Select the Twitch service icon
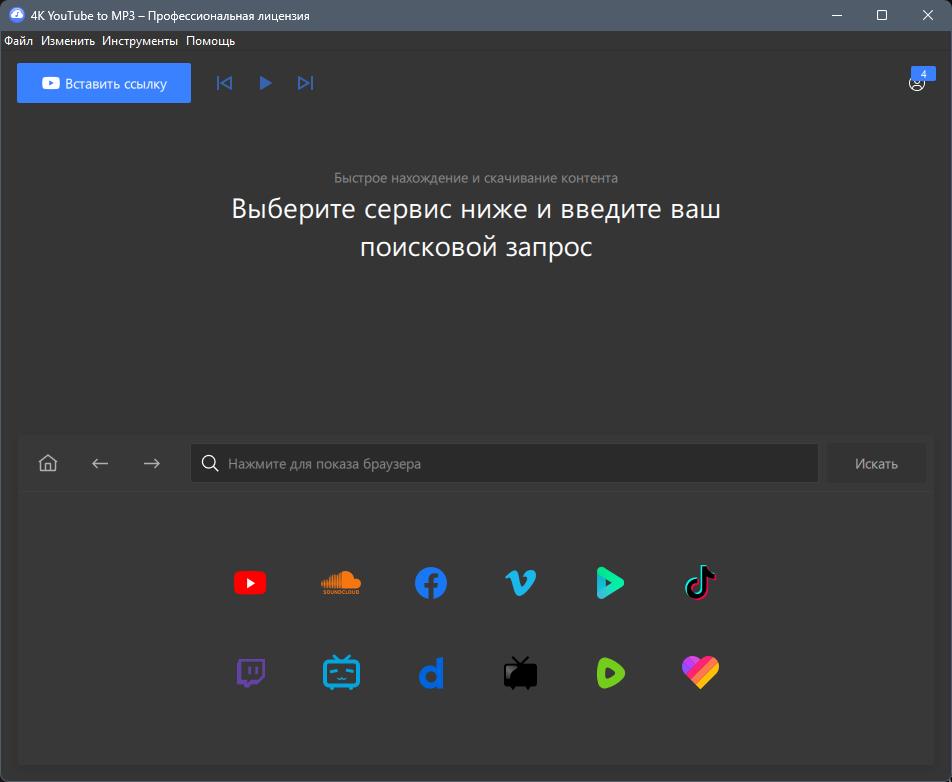This screenshot has width=952, height=782. point(251,673)
